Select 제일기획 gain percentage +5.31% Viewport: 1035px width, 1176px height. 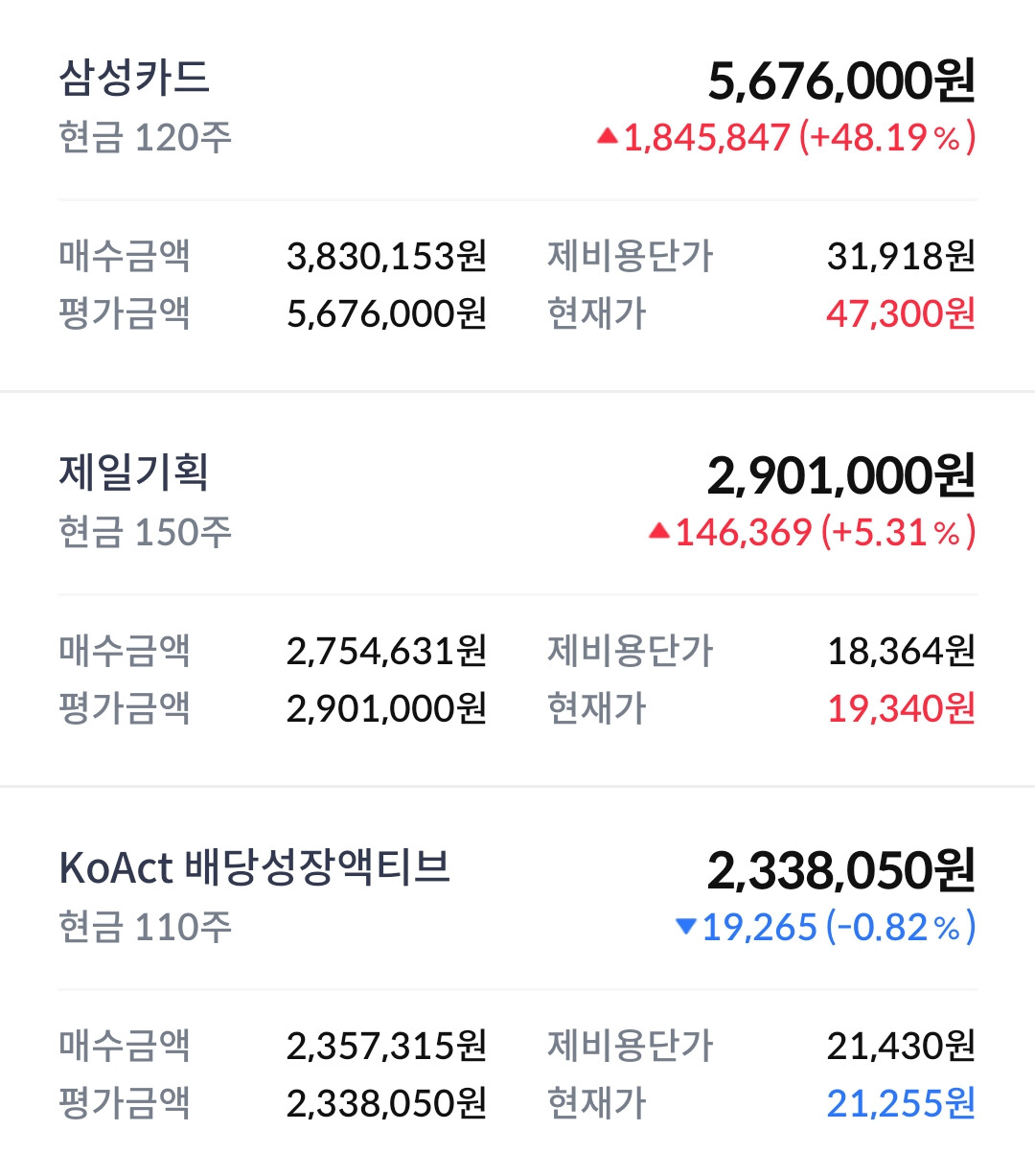click(x=899, y=532)
